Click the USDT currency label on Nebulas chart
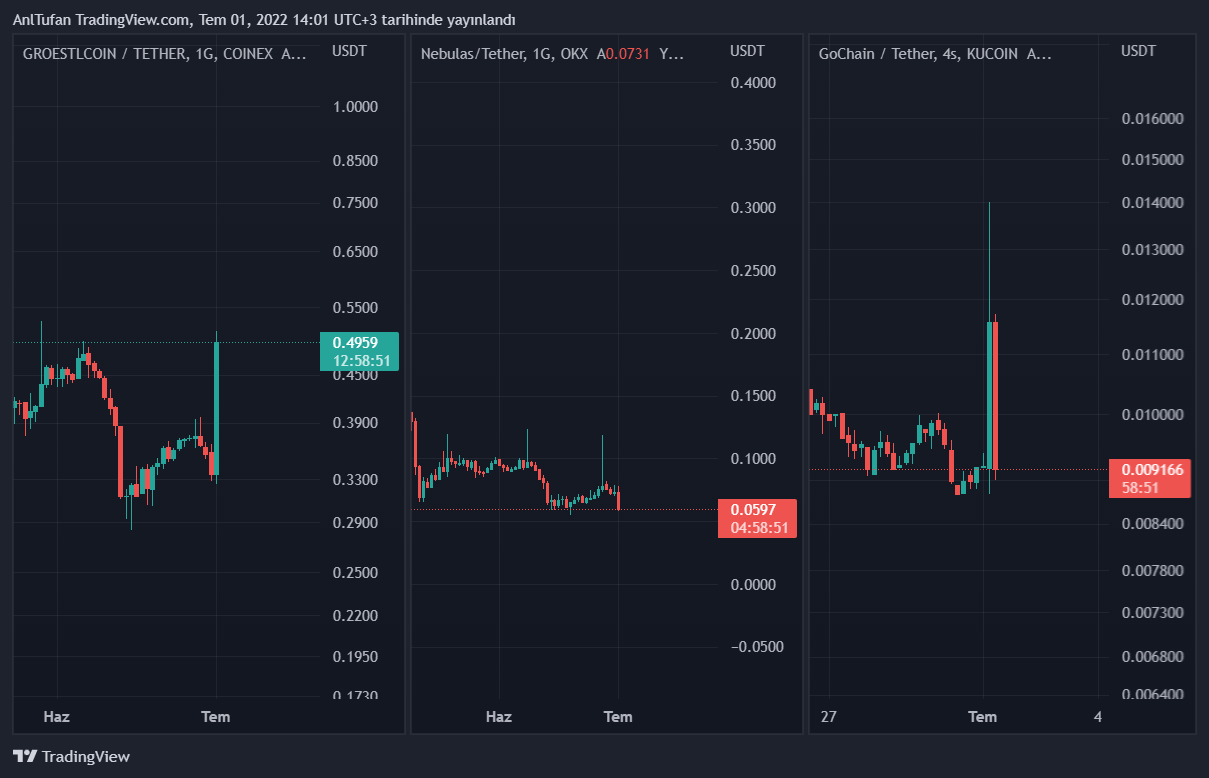This screenshot has height=778, width=1209. click(x=747, y=50)
